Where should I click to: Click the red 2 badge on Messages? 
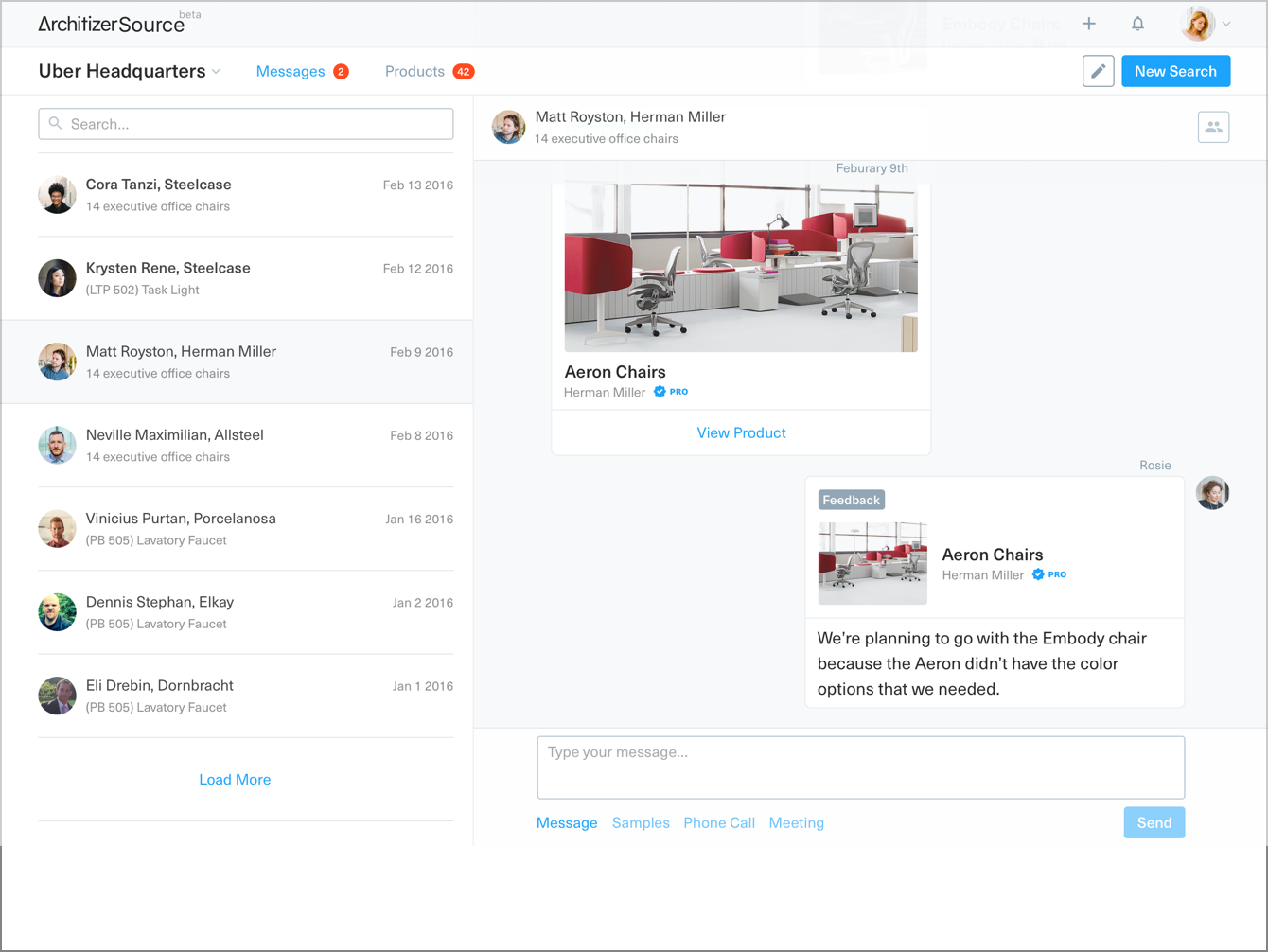341,72
